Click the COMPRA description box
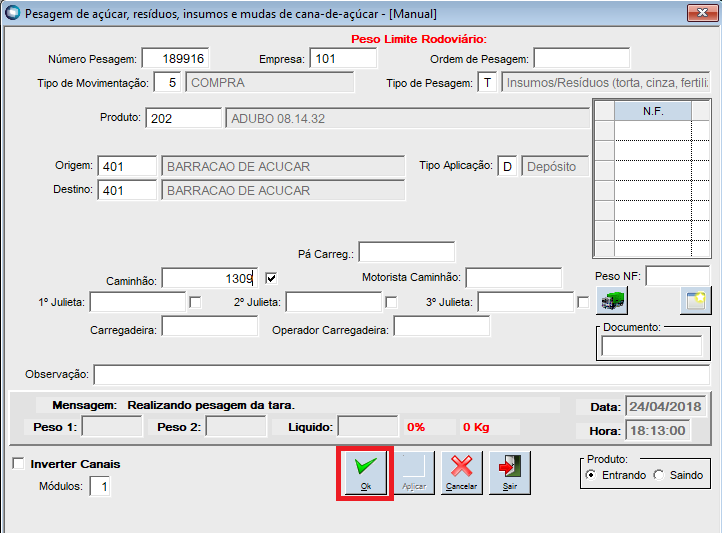Screen dimensions: 722x533 269,82
